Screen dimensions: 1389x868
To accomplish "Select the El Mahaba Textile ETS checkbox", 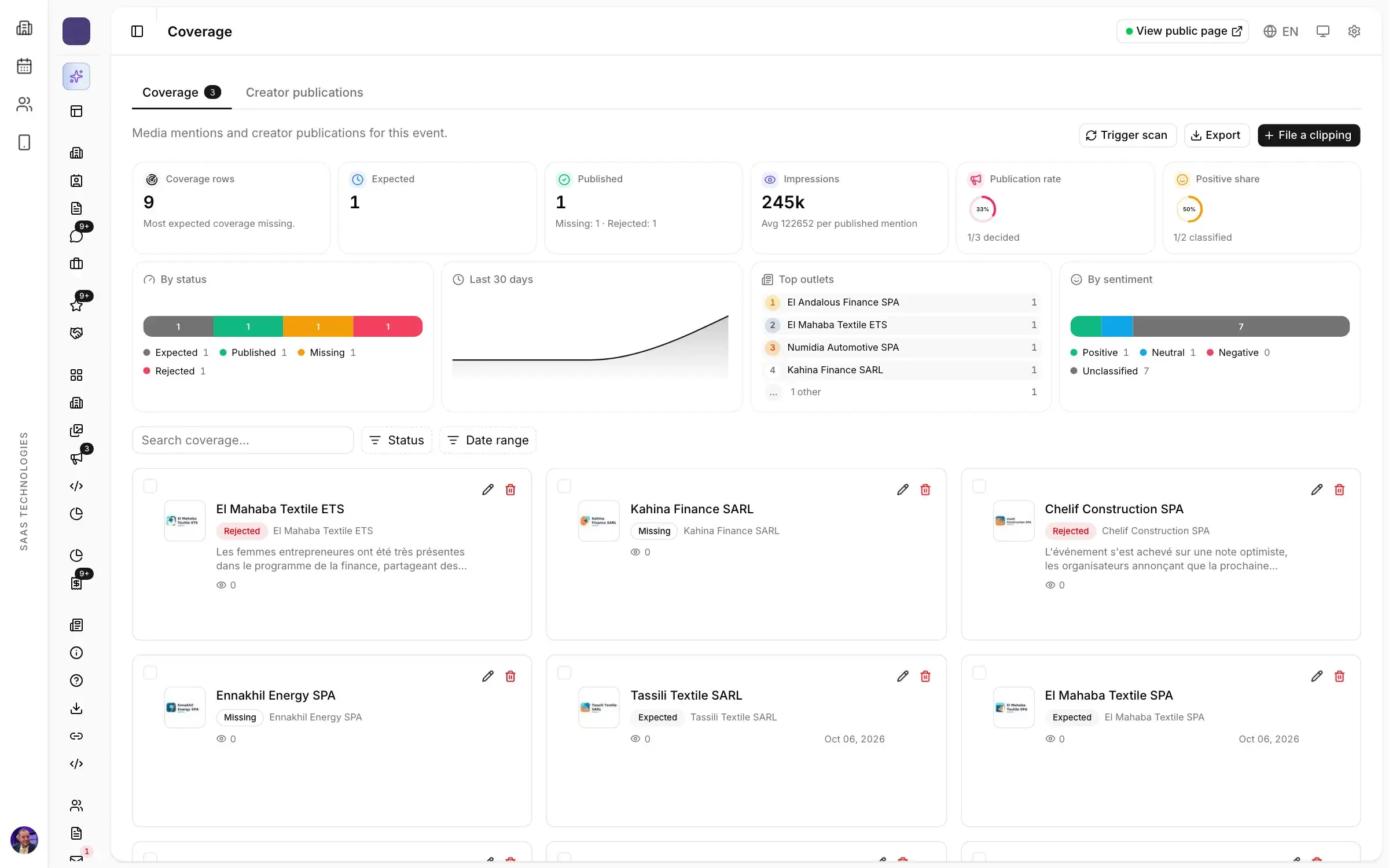I will pyautogui.click(x=150, y=486).
